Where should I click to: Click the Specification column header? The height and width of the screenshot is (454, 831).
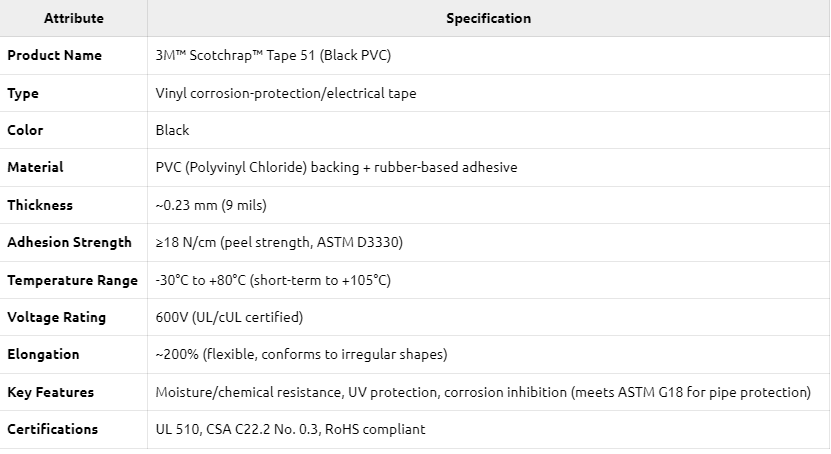point(488,18)
